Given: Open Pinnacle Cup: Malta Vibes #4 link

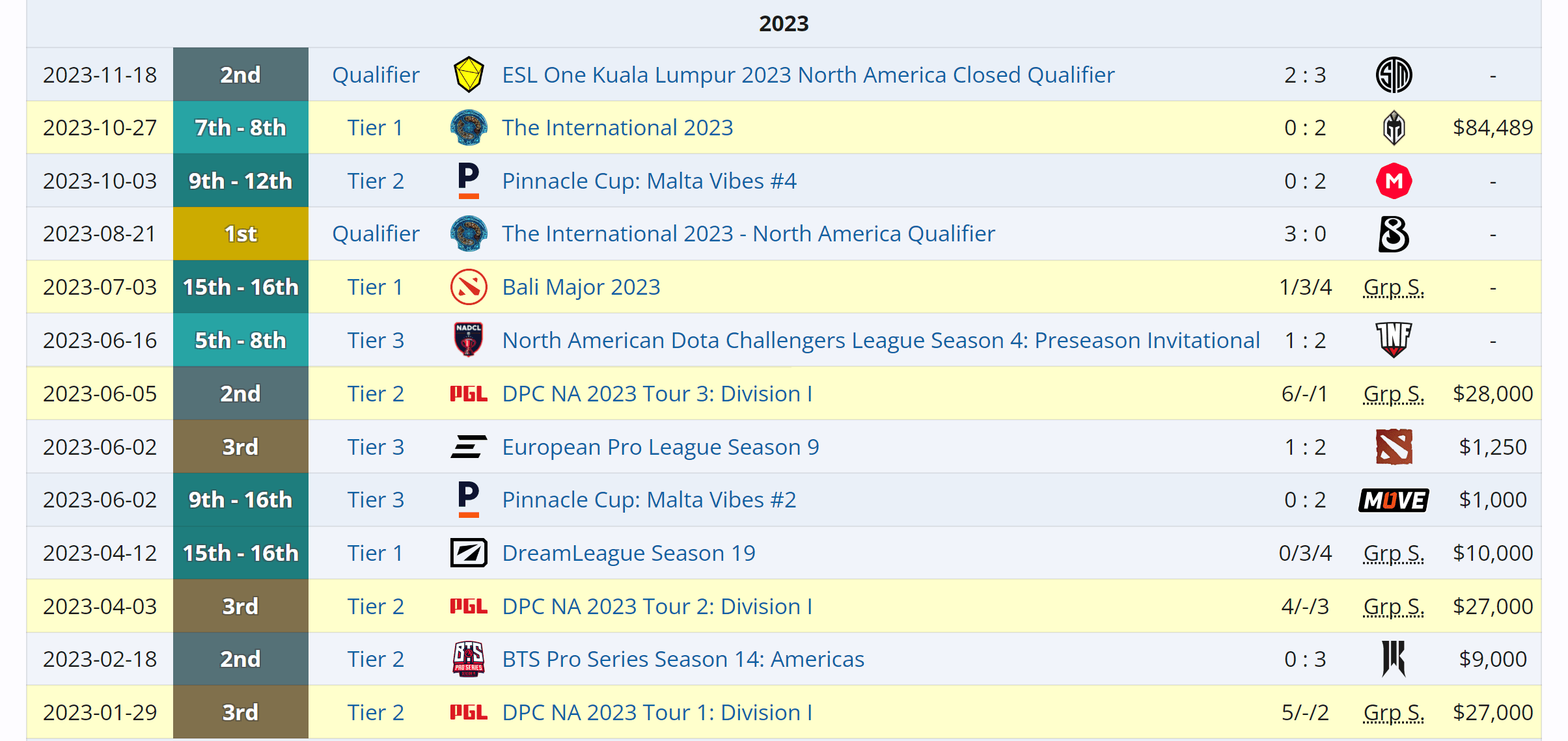Looking at the screenshot, I should [649, 181].
